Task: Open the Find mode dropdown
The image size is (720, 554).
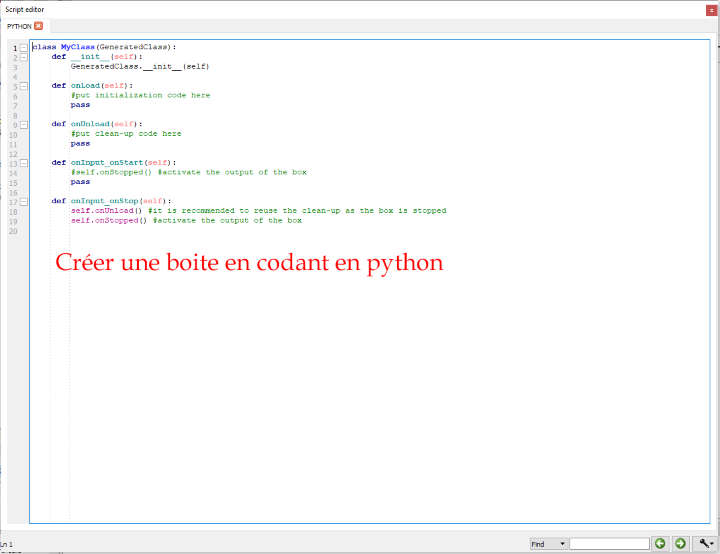Action: [548, 544]
